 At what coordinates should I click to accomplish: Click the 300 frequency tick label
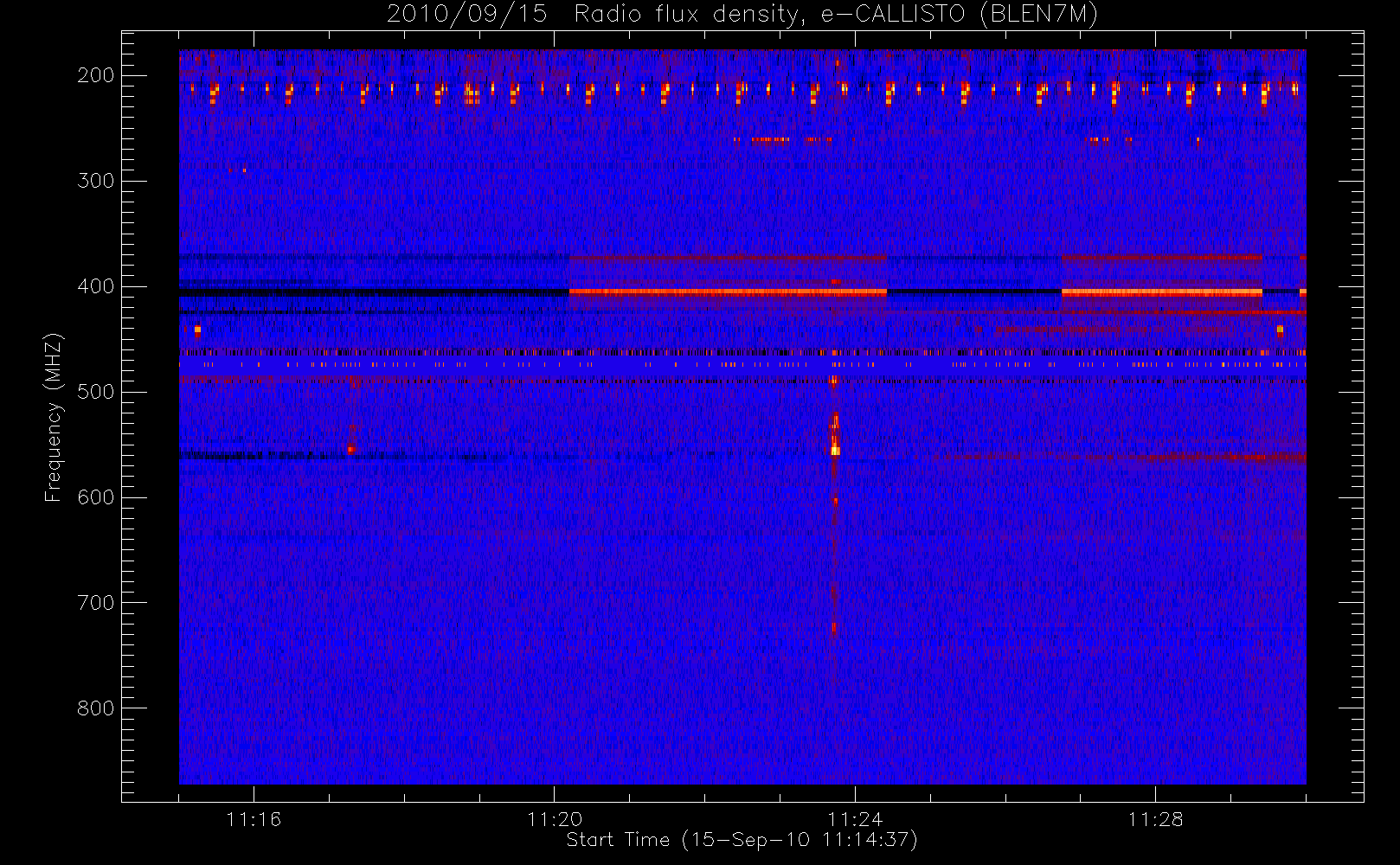pyautogui.click(x=96, y=181)
